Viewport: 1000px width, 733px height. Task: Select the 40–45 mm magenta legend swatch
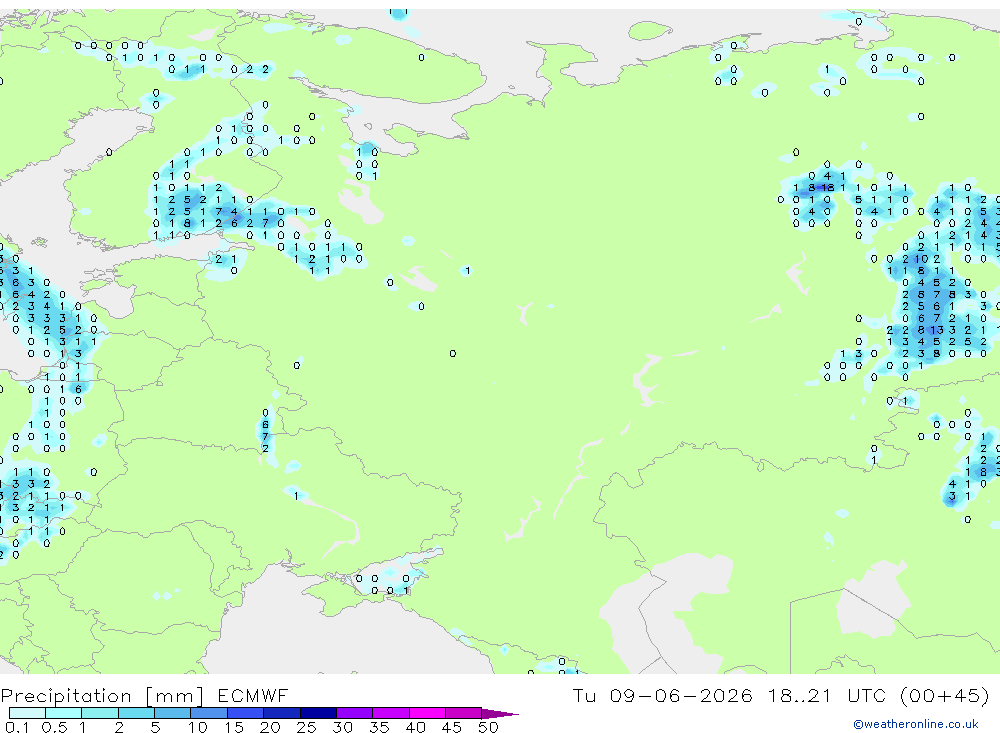[x=427, y=713]
